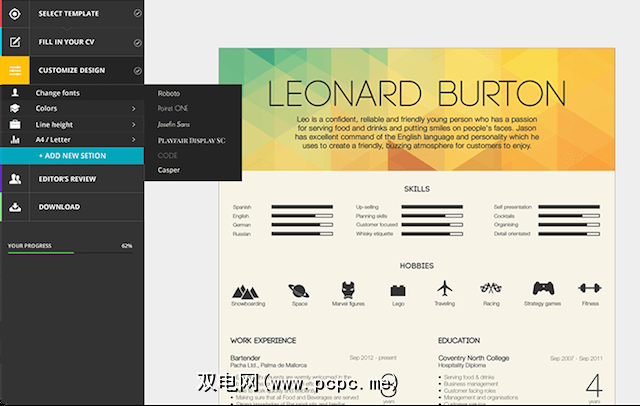Click the Leonard Burton name heading

[417, 93]
